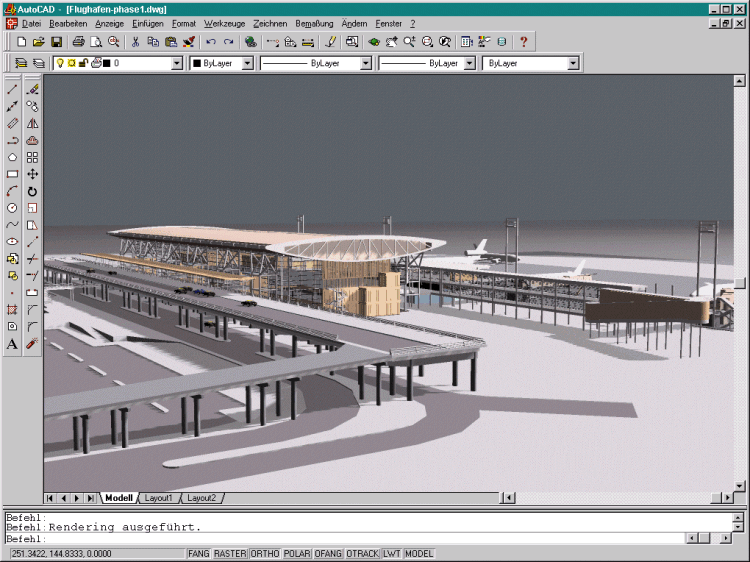The width and height of the screenshot is (750, 562).
Task: Click the 3D Orbit icon
Action: [x=374, y=42]
